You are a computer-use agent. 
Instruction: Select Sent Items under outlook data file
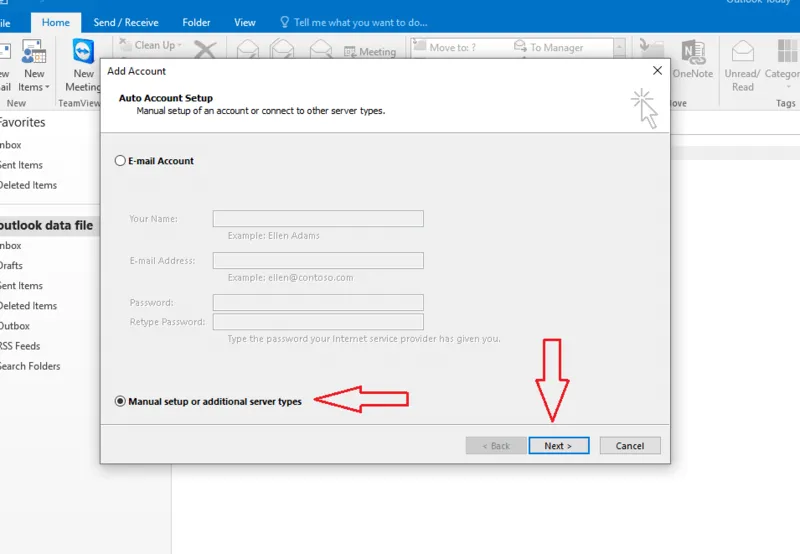21,286
